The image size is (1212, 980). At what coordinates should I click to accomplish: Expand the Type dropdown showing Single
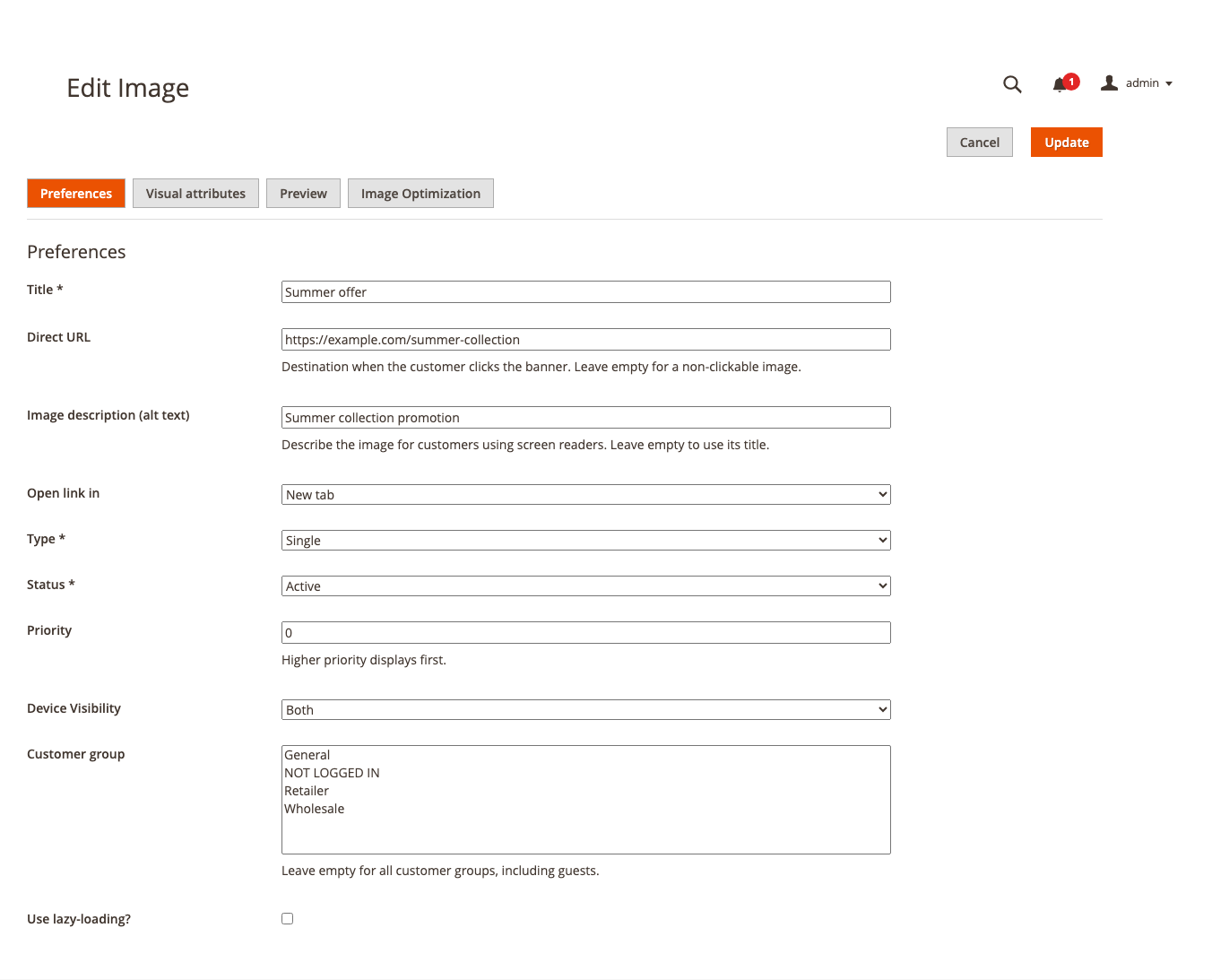pos(586,541)
